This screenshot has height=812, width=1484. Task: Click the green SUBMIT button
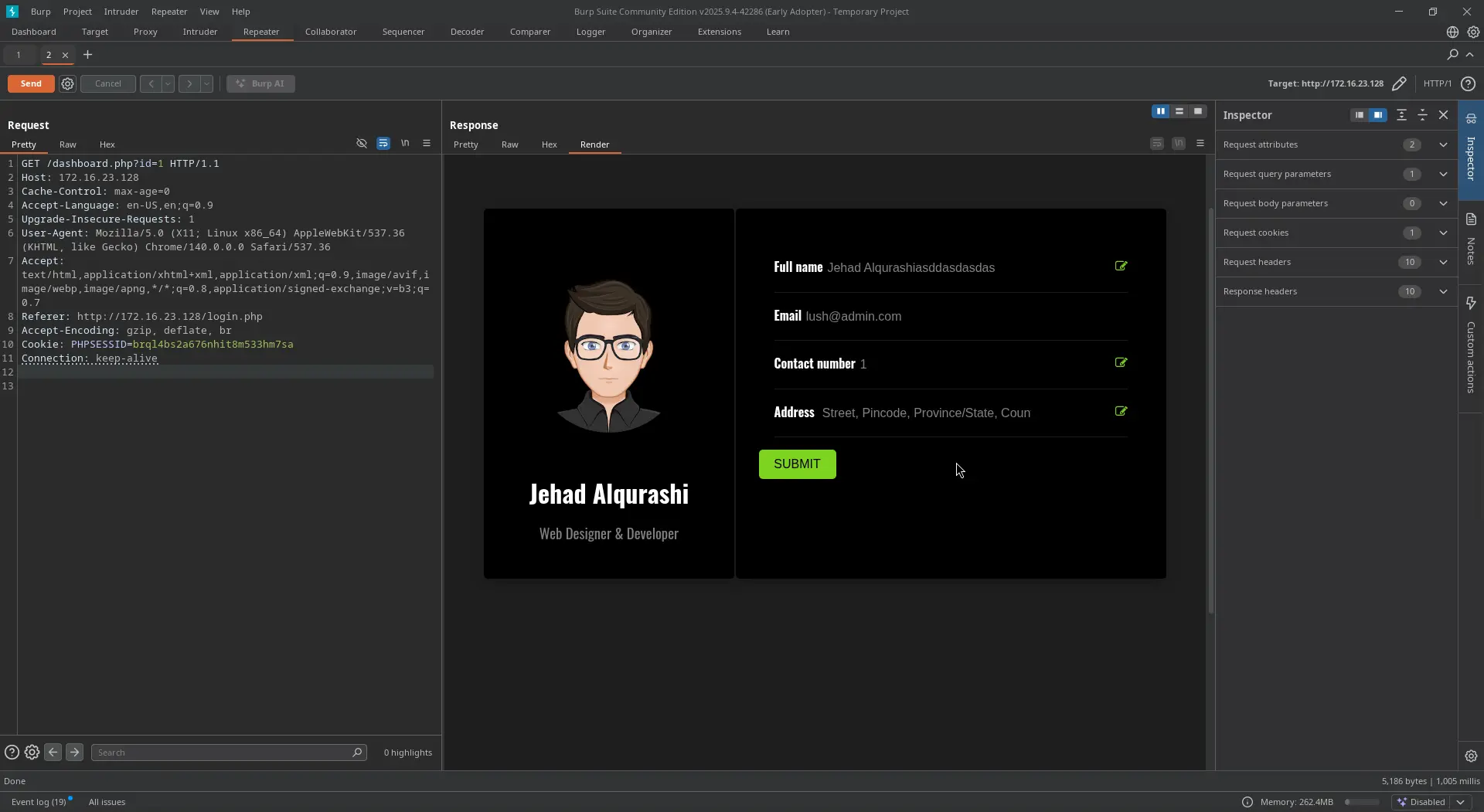797,464
